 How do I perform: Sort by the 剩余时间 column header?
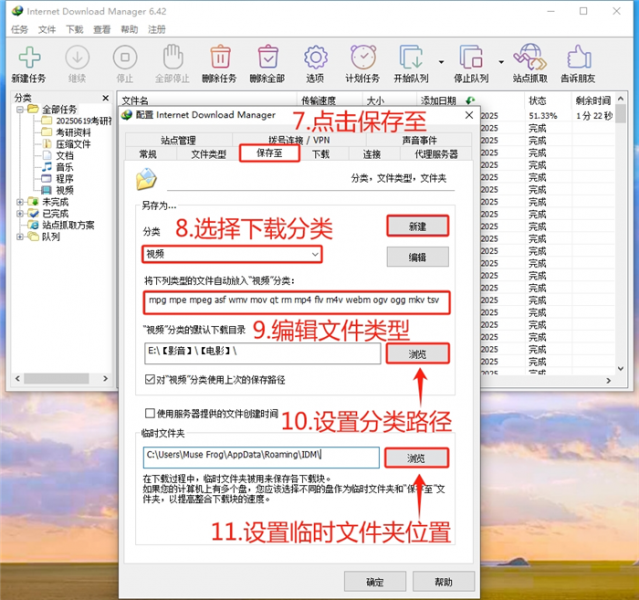[593, 100]
